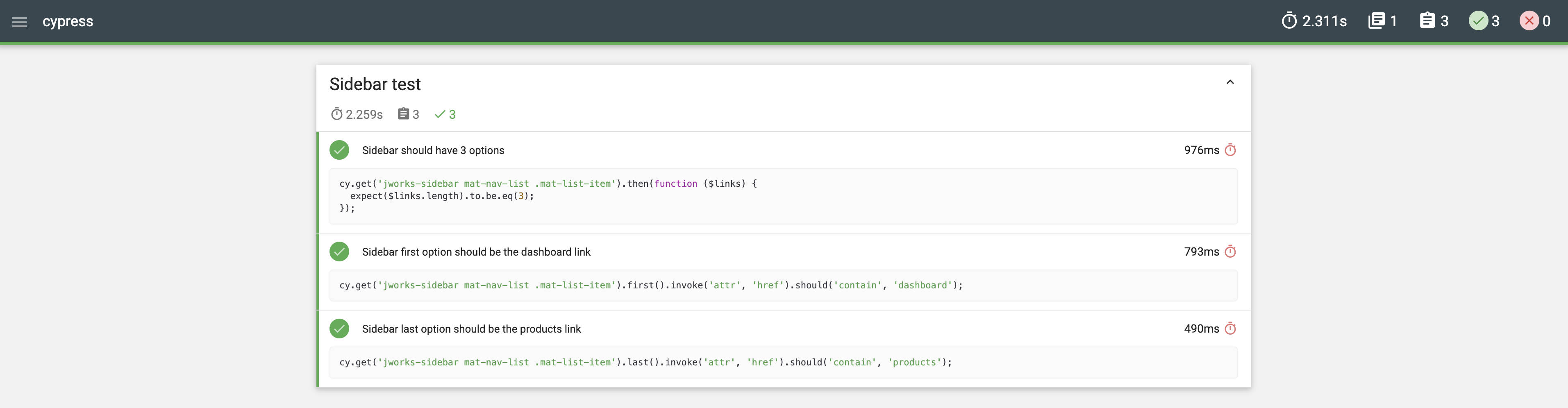
Task: Collapse 'Sidebar should have 3 options' test row
Action: point(784,150)
